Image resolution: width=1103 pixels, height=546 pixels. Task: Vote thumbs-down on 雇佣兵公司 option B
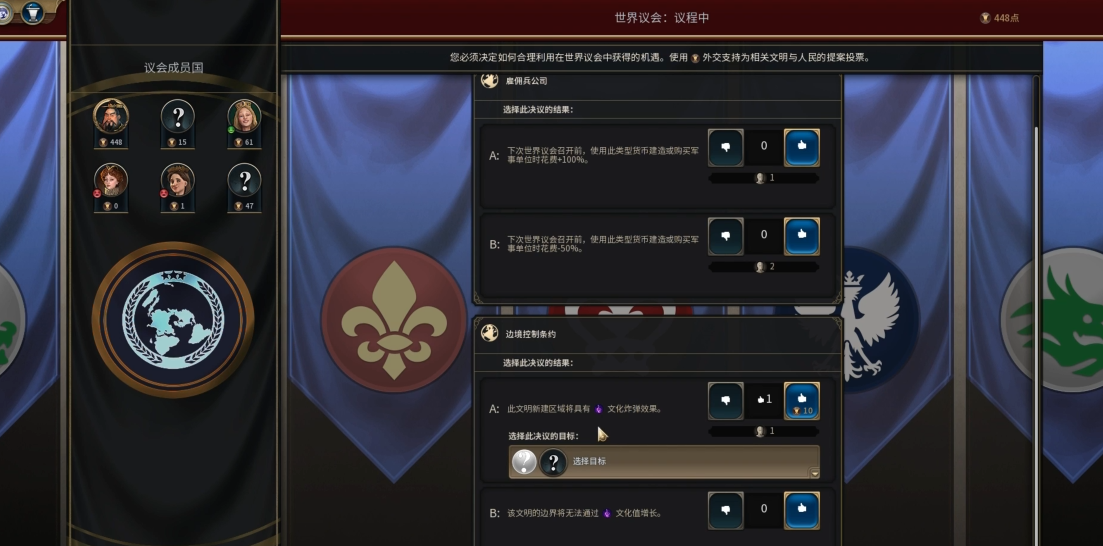(x=725, y=236)
